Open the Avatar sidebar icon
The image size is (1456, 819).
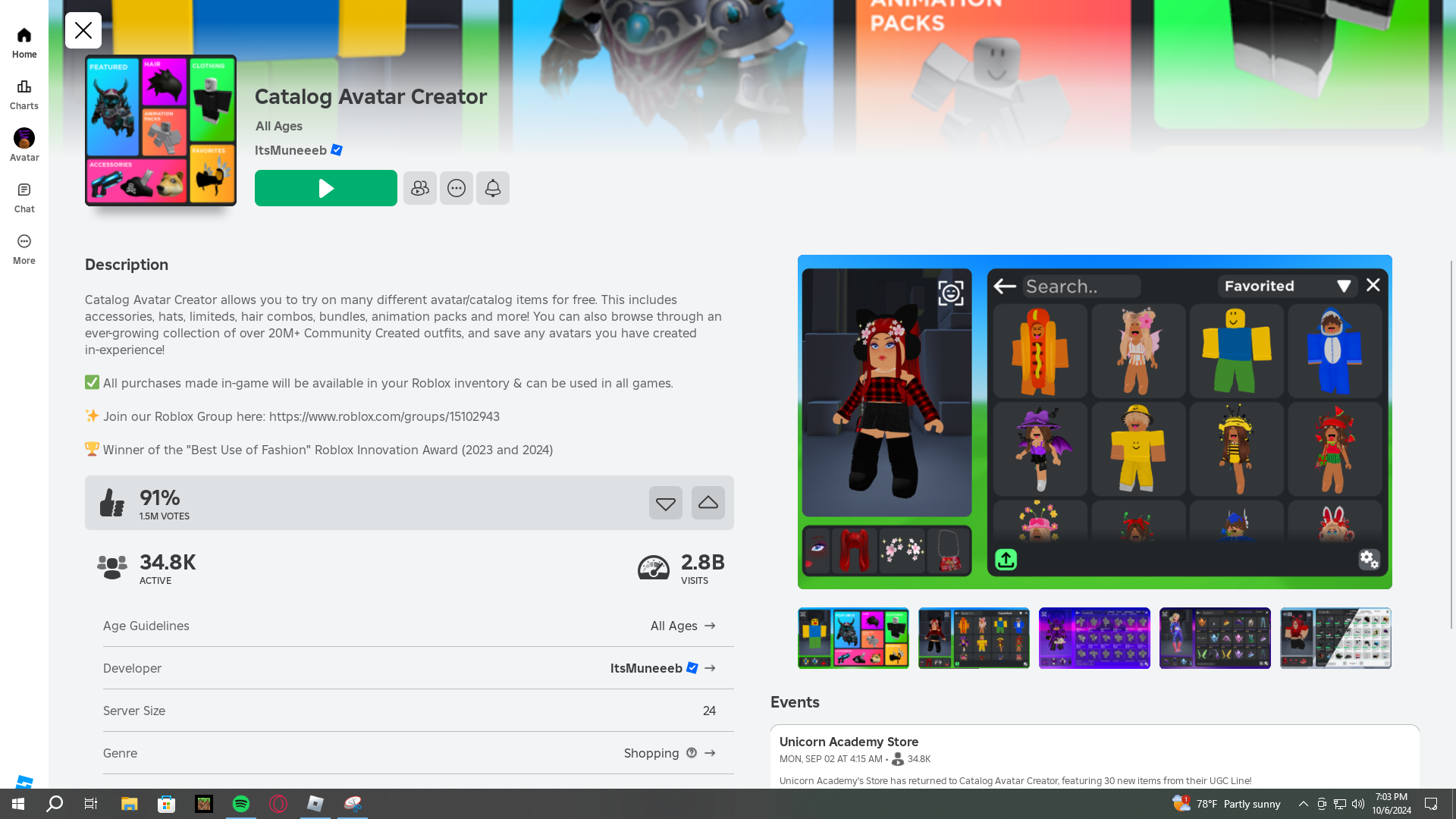coord(24,146)
